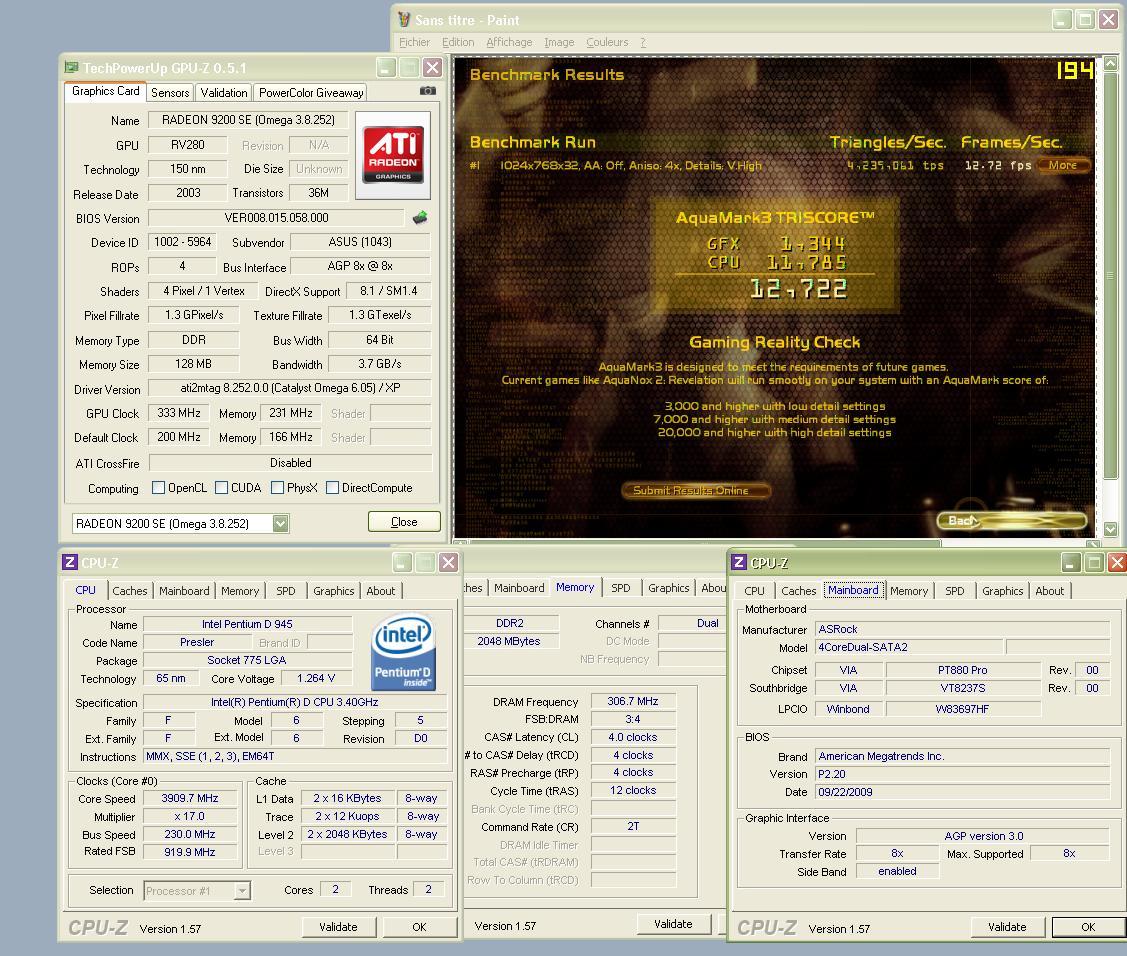1127x956 pixels.
Task: Open SPD tab in middle CPU-Z window
Action: (x=621, y=588)
